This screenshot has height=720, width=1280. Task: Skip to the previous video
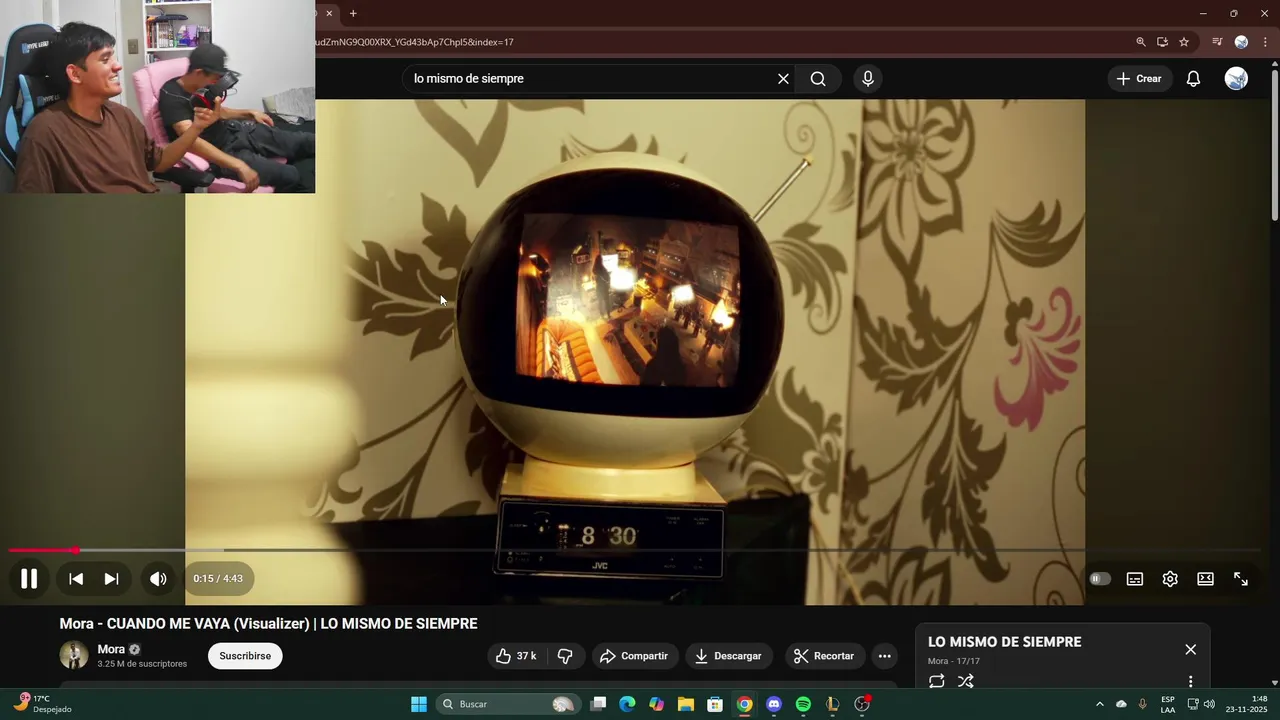76,578
